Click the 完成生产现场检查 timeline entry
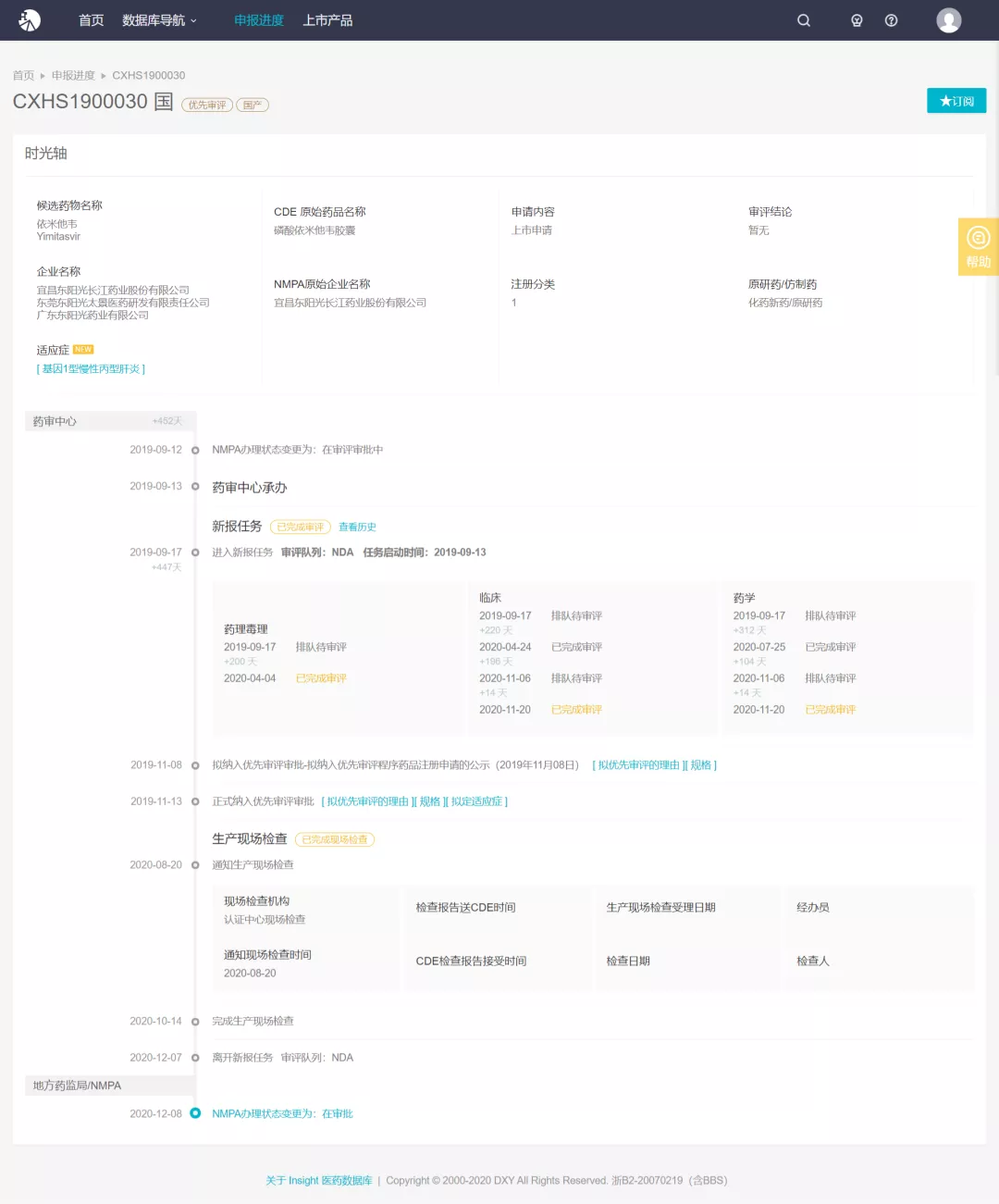999x1204 pixels. [x=253, y=1022]
